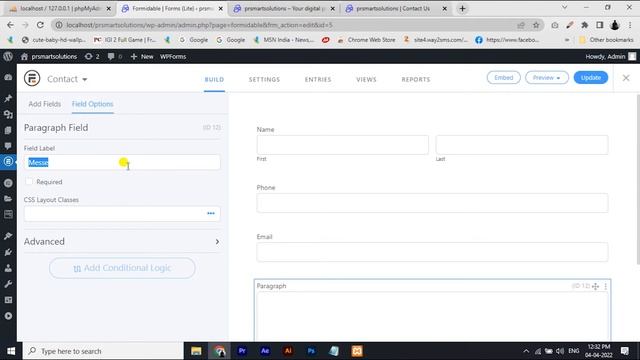
Task: Switch to the Views tab
Action: pos(366,79)
